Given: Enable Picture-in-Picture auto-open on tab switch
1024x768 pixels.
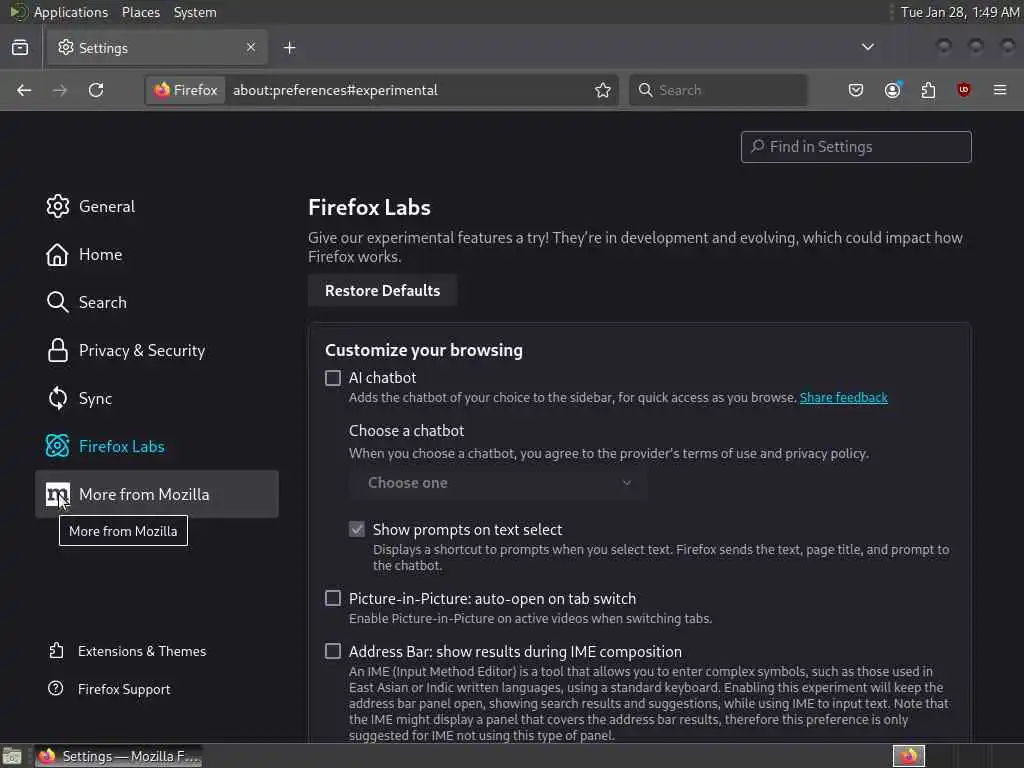Looking at the screenshot, I should click(x=333, y=598).
